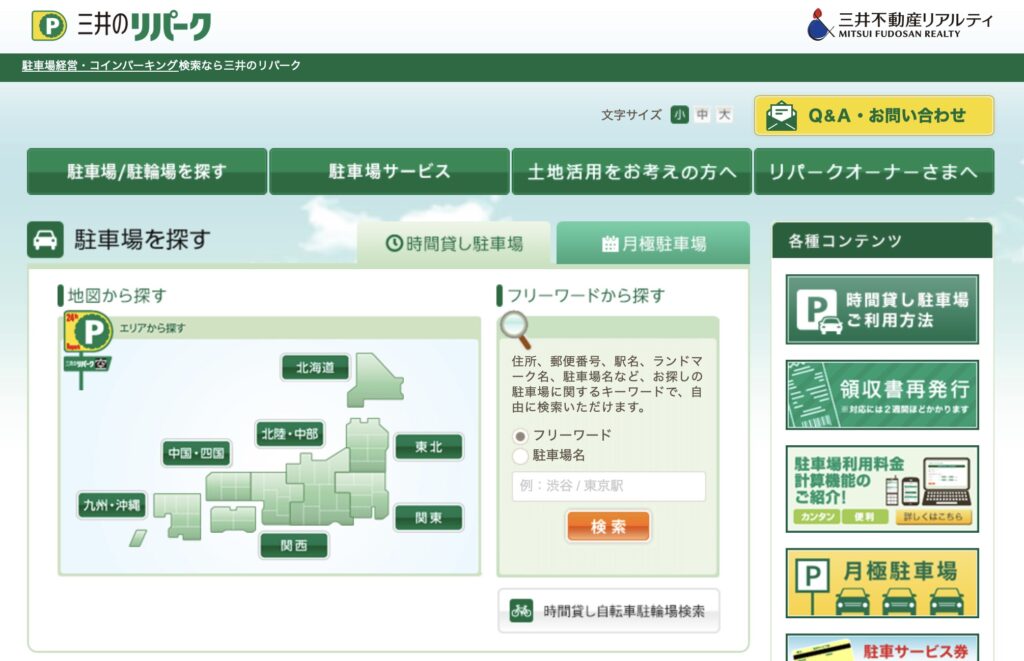This screenshot has width=1024, height=661.
Task: Click the magnifying glass search icon
Action: 516,330
